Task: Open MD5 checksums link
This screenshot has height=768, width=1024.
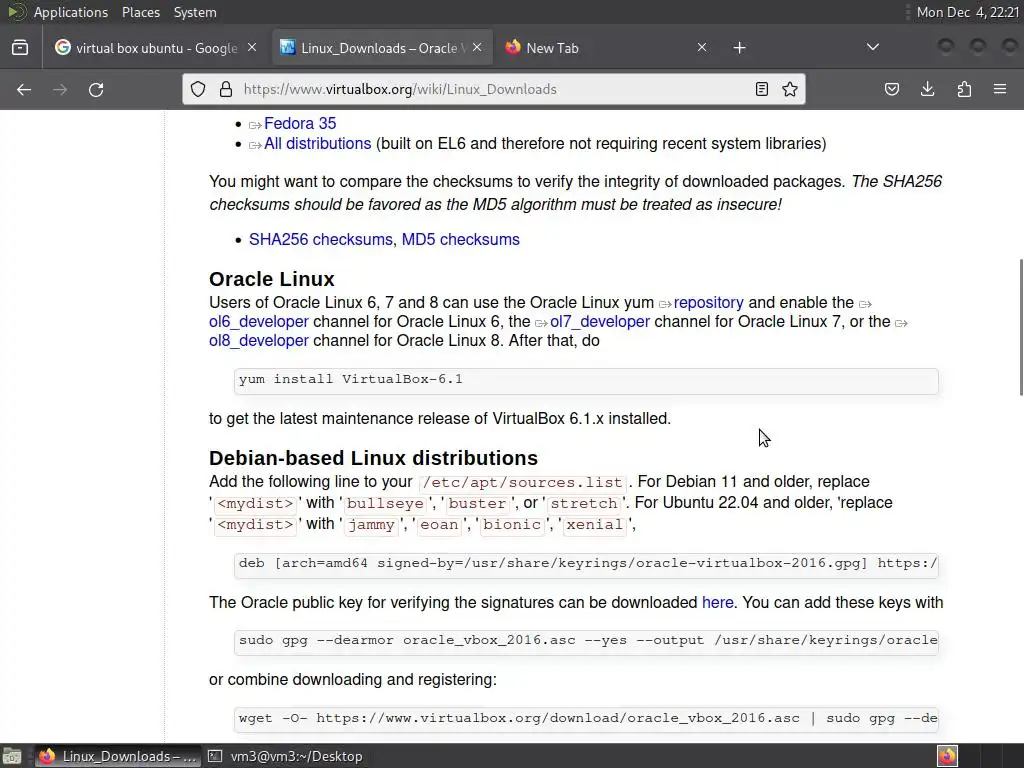Action: click(460, 240)
